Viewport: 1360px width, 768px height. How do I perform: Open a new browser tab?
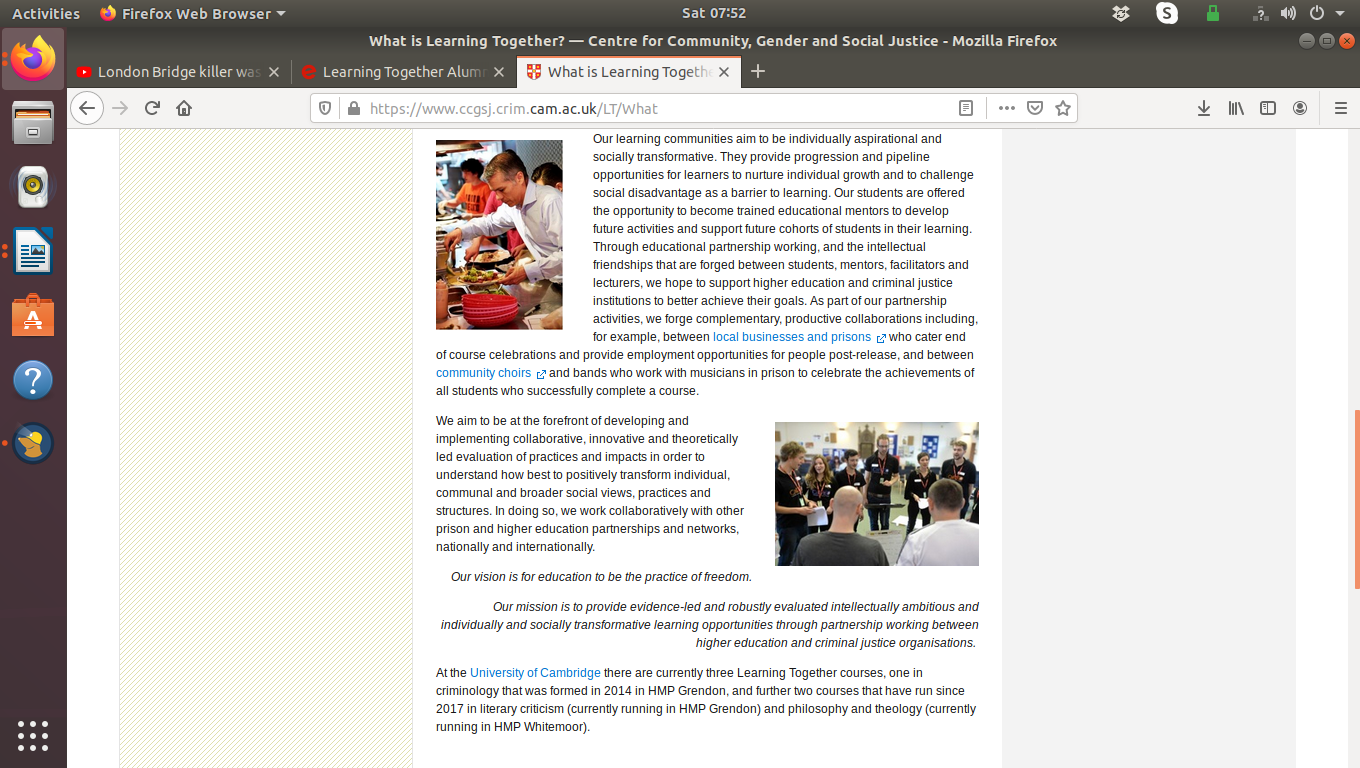(x=758, y=71)
